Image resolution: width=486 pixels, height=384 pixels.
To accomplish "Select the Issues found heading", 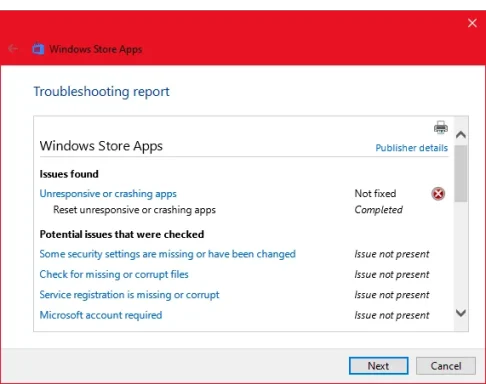I will [69, 174].
